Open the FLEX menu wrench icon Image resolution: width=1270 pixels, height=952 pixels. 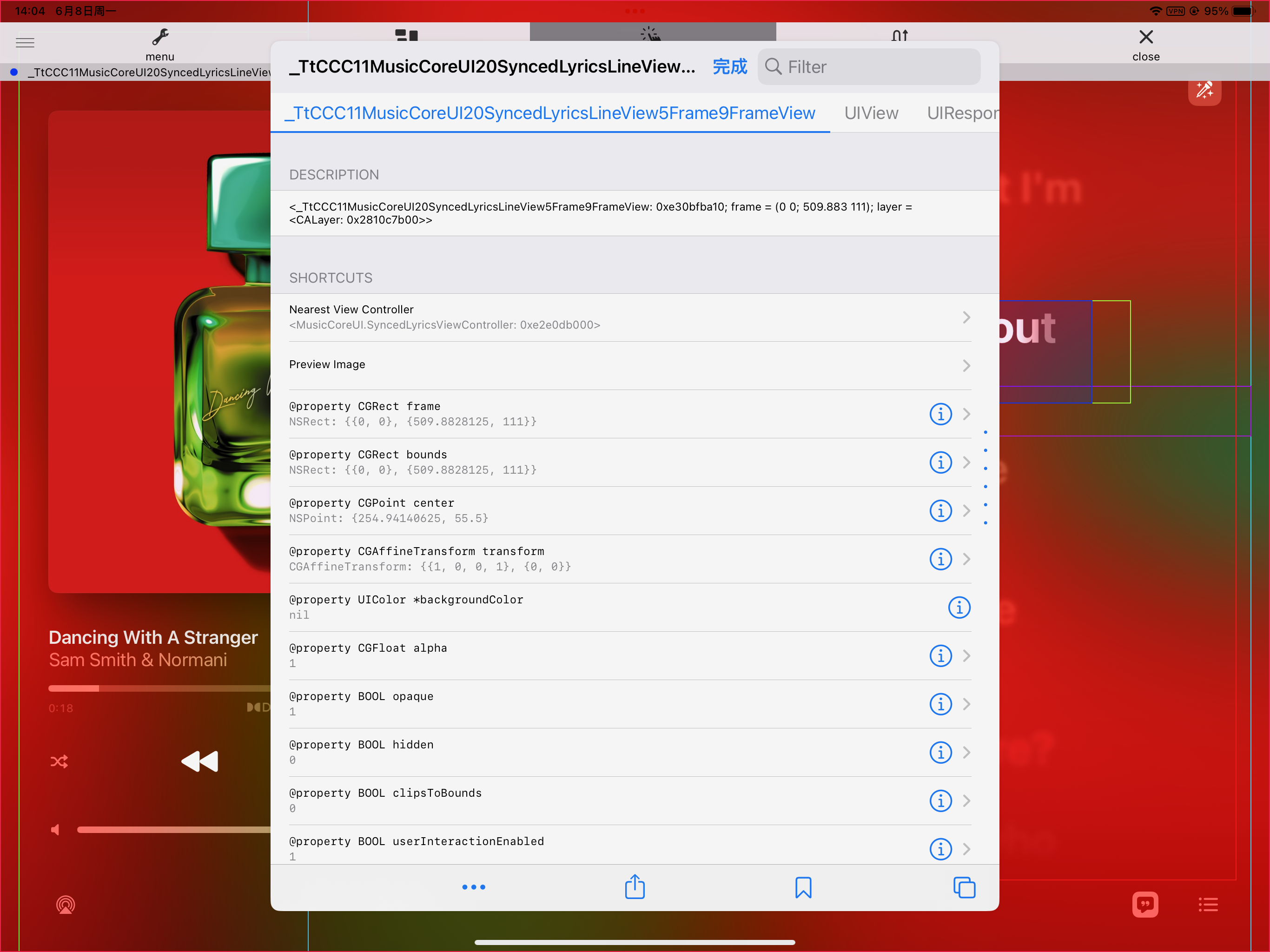click(159, 38)
